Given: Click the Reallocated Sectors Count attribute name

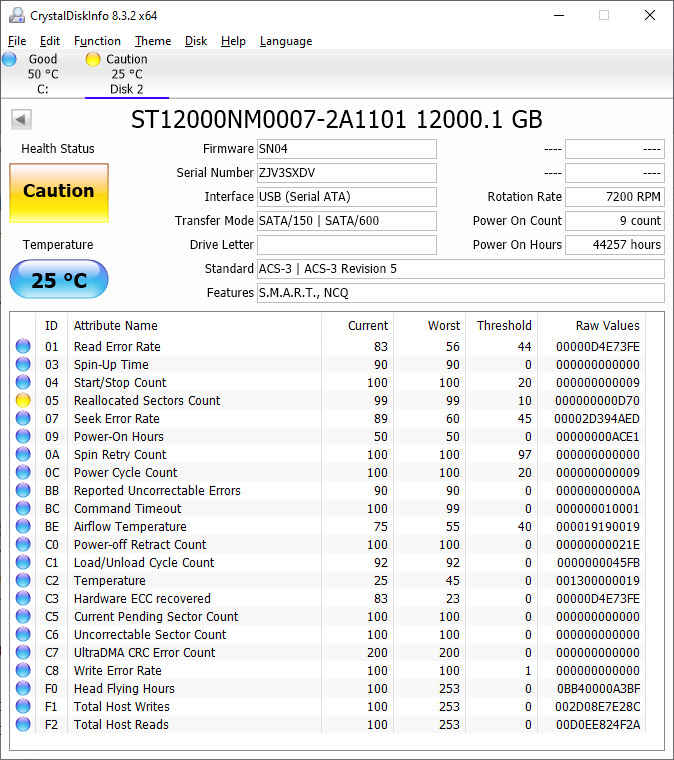Looking at the screenshot, I should pos(147,400).
